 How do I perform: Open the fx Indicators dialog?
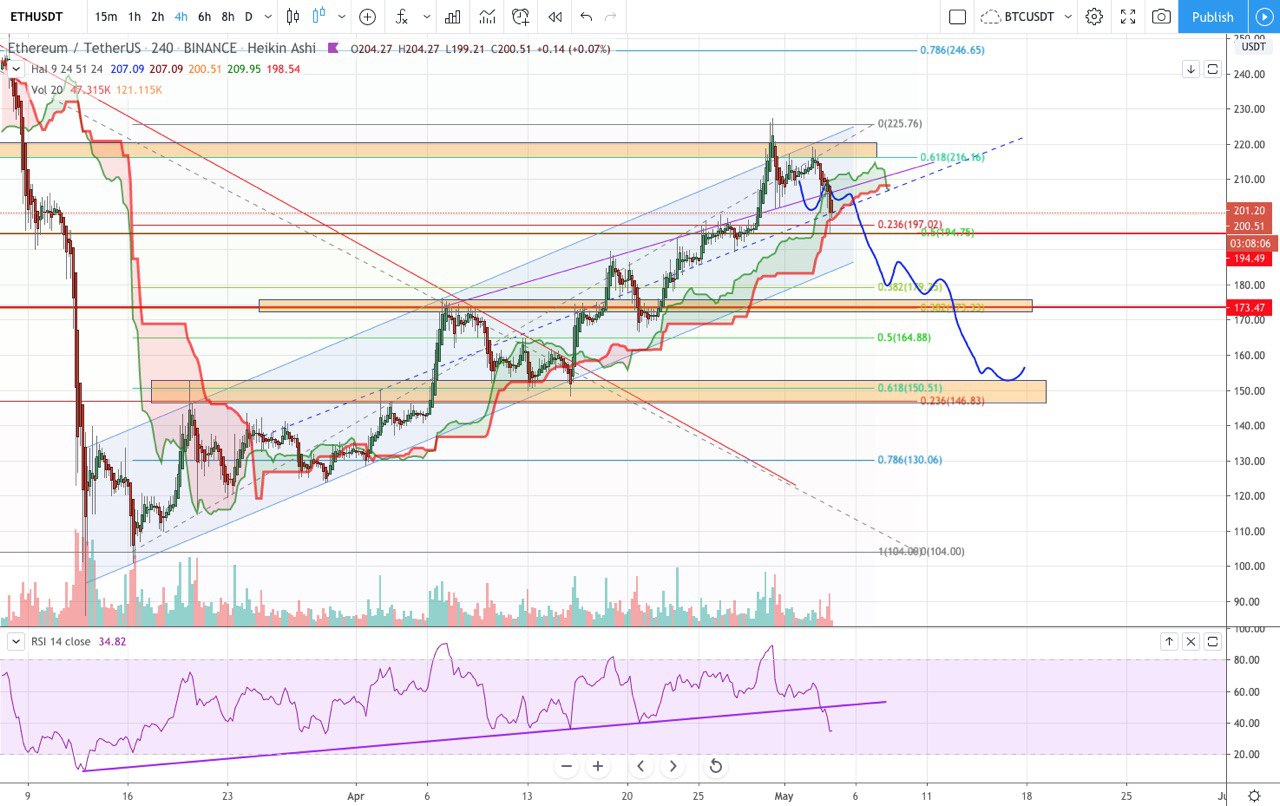tap(401, 16)
